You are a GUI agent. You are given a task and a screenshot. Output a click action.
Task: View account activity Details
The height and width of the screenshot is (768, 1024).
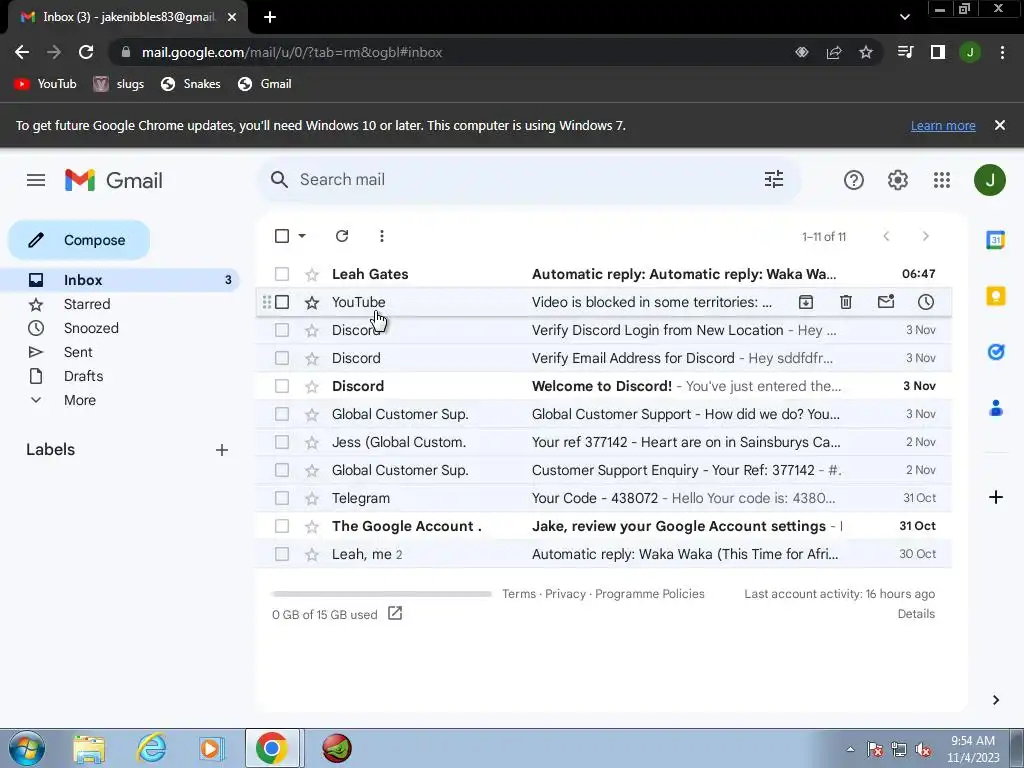[916, 614]
